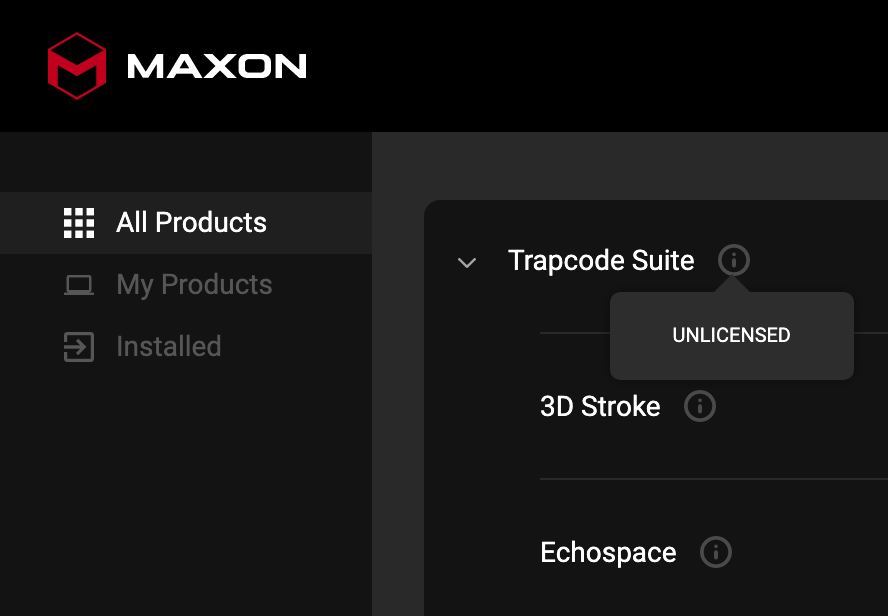
Task: Switch to the My Products view
Action: [186, 285]
